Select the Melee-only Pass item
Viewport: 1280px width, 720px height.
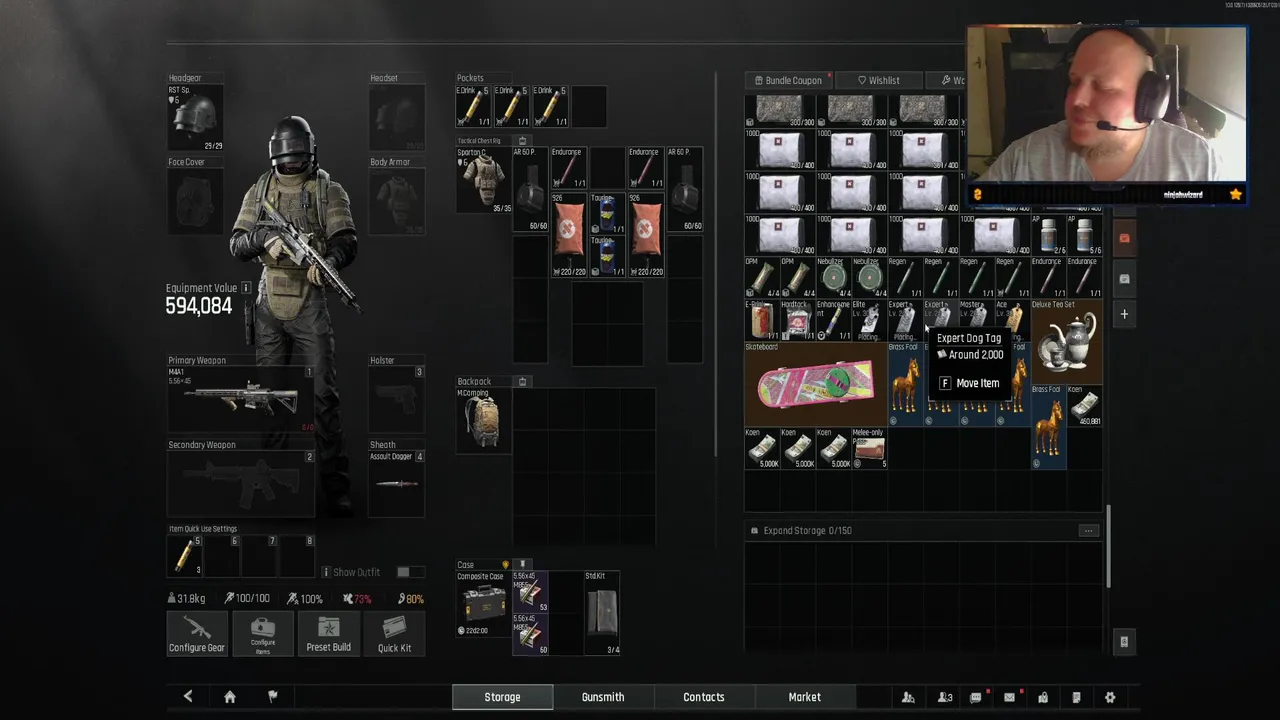tap(869, 449)
